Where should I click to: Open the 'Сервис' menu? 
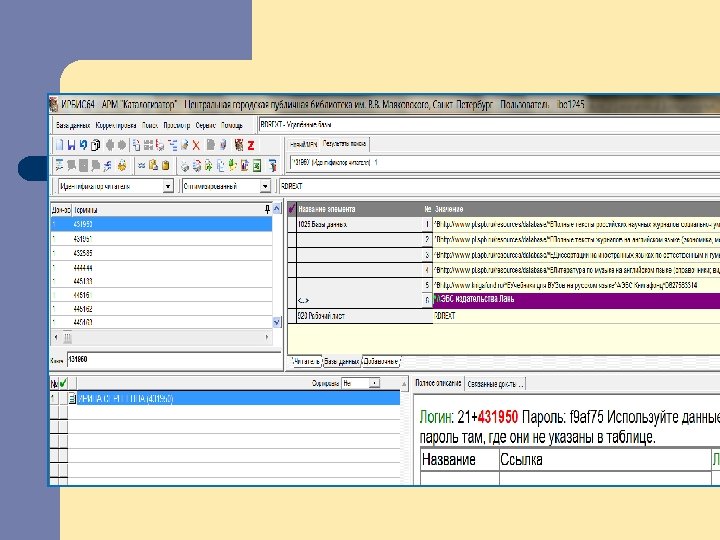(x=205, y=125)
